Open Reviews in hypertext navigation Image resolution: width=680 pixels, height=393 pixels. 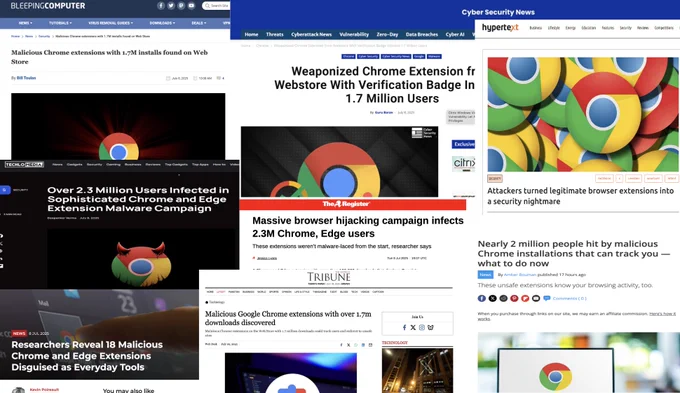click(643, 28)
